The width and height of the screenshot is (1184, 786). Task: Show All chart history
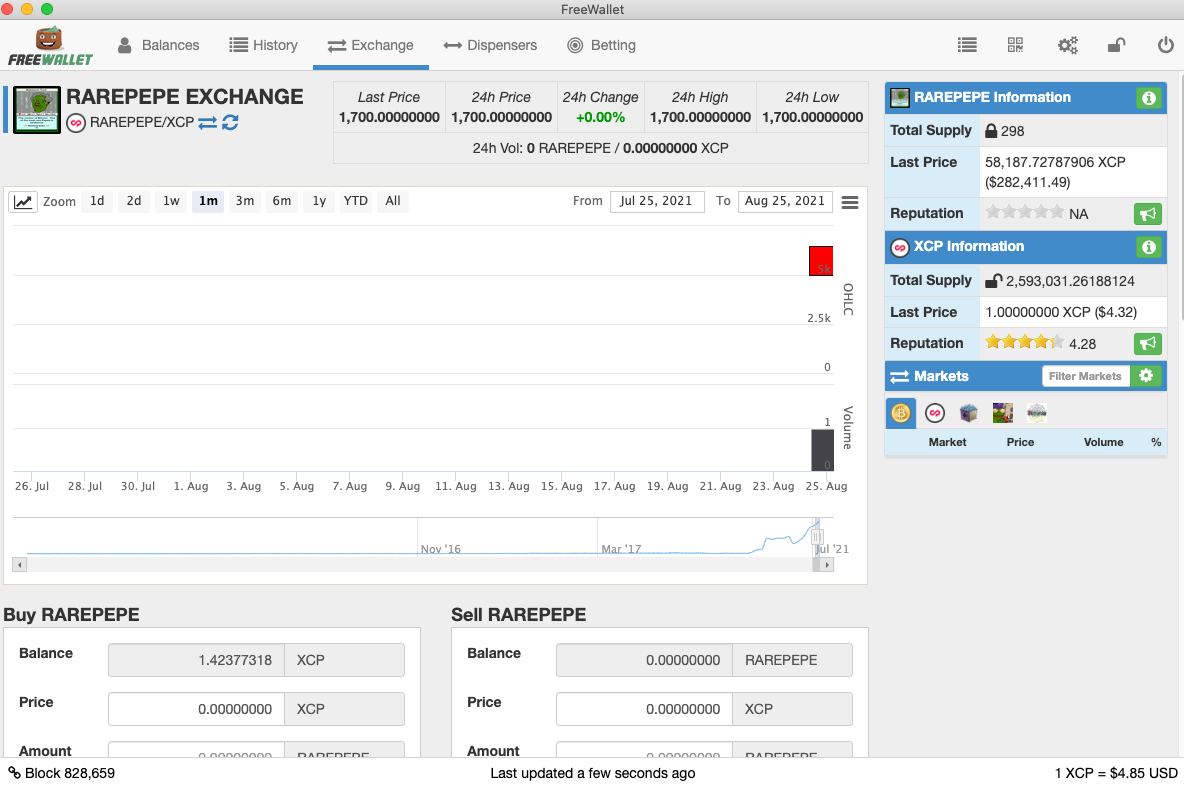[x=393, y=201]
